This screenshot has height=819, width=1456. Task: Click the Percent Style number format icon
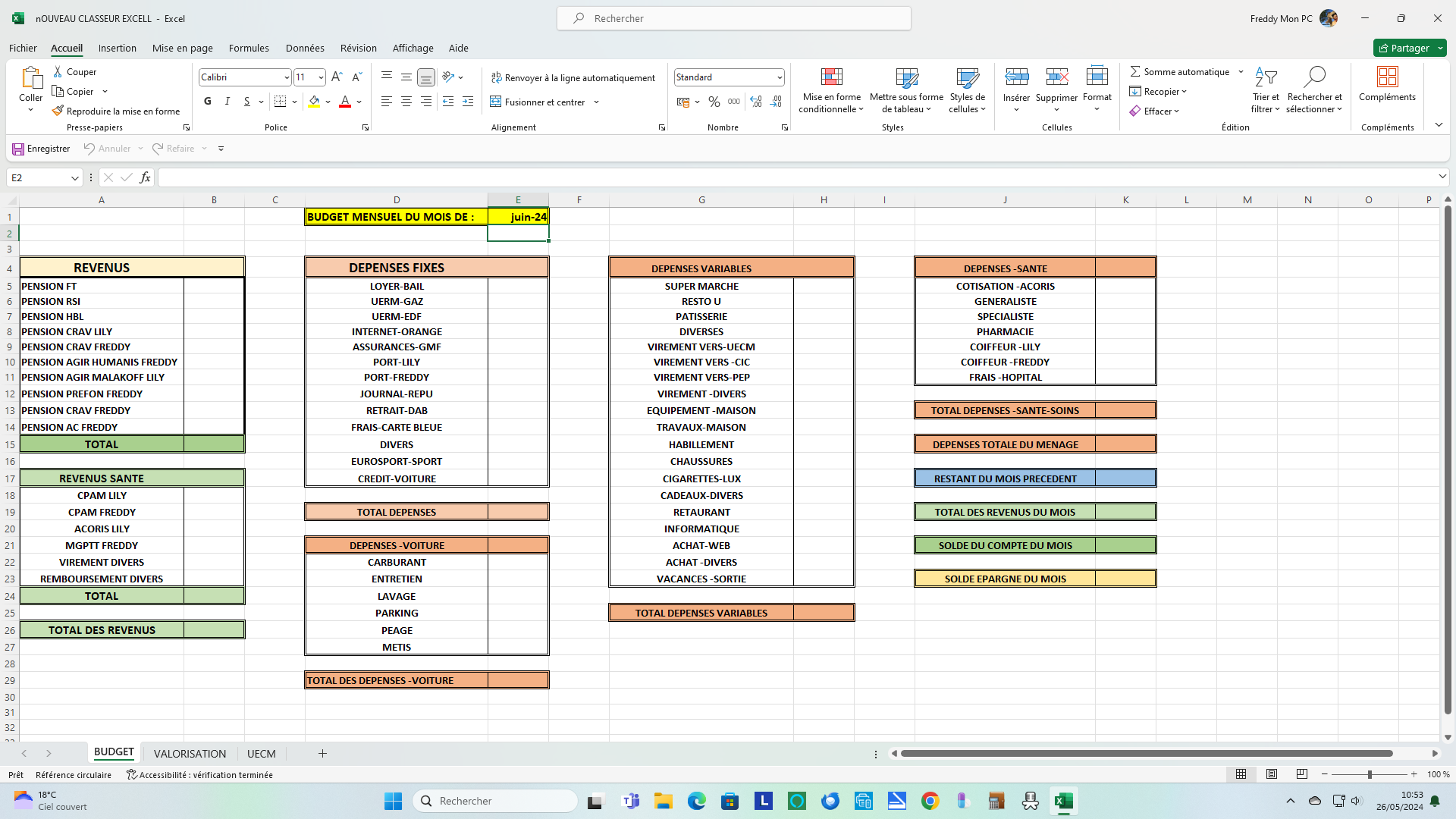coord(714,102)
